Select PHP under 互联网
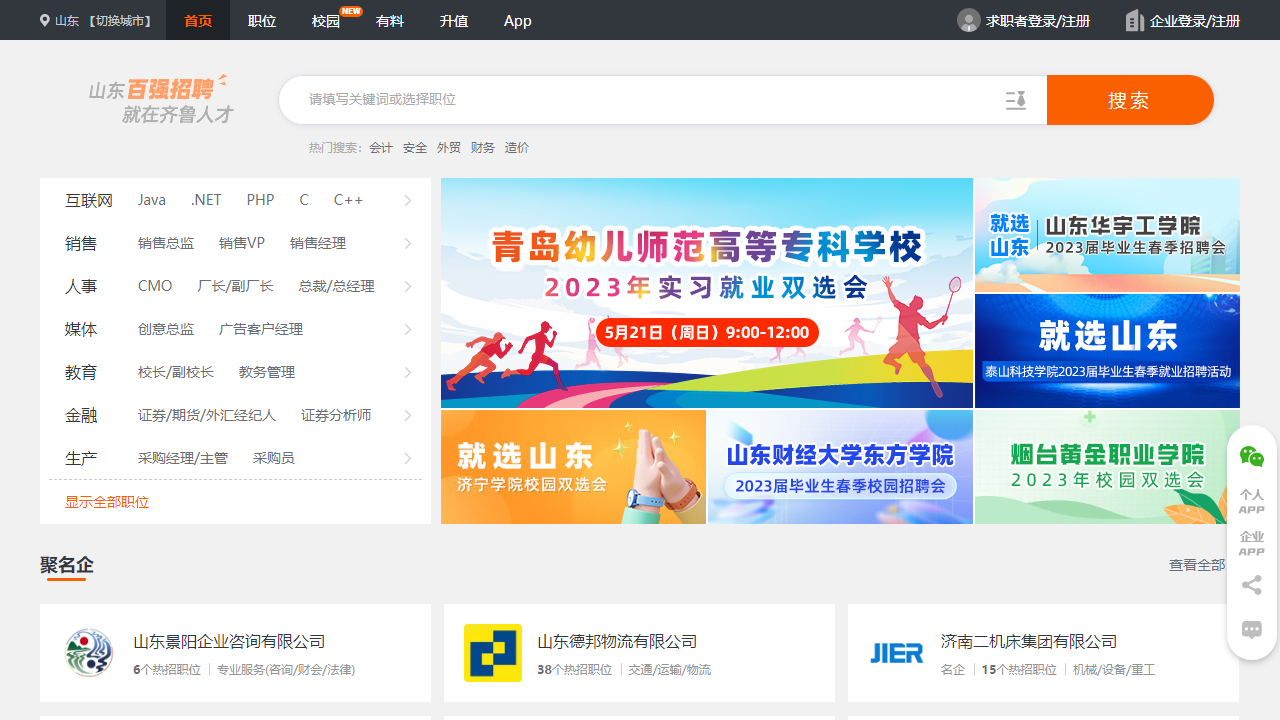The image size is (1280, 720). point(260,201)
